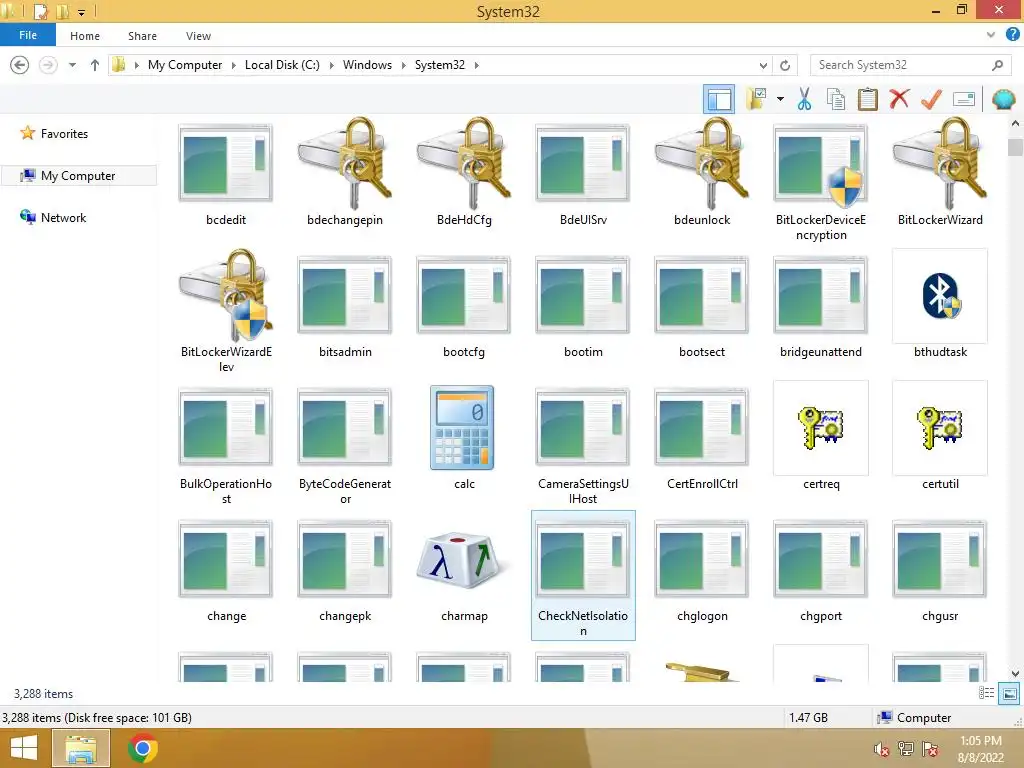The height and width of the screenshot is (768, 1024).
Task: Click the File Explorer taskbar icon
Action: pyautogui.click(x=81, y=748)
